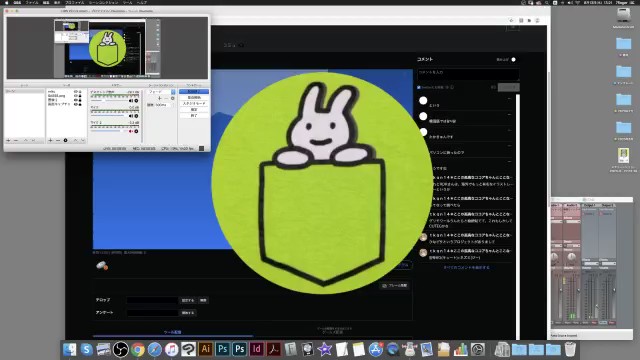Mute the first mixer audio channel speaker
Screen dimensions: 640x360
[x=131, y=101]
